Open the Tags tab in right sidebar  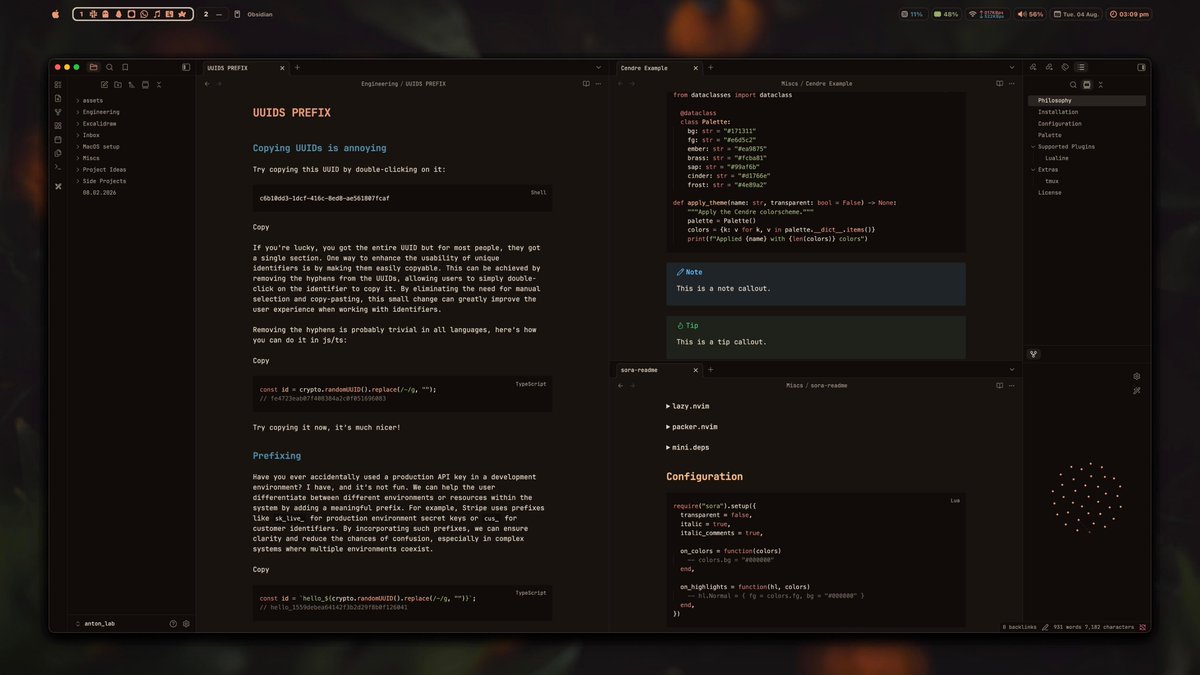1065,67
